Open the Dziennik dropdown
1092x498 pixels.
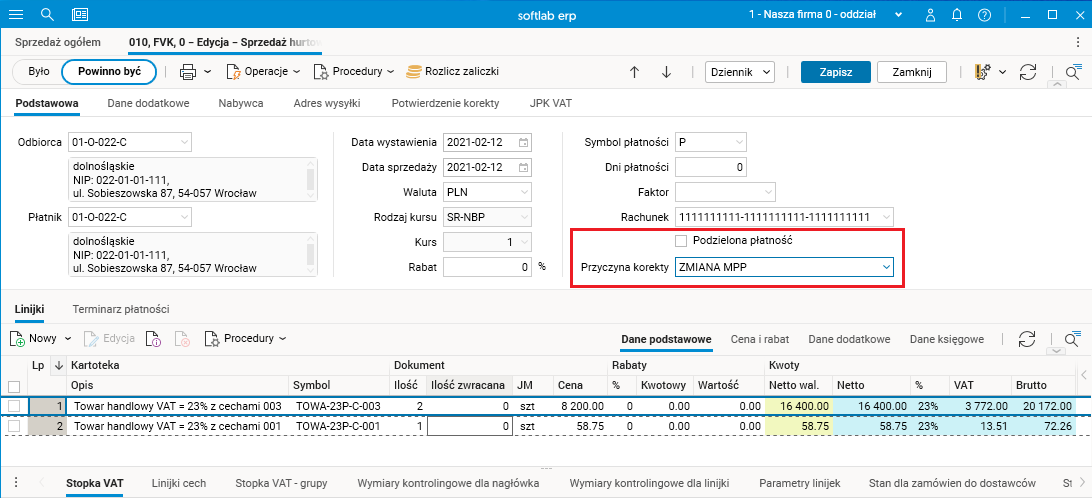[740, 72]
